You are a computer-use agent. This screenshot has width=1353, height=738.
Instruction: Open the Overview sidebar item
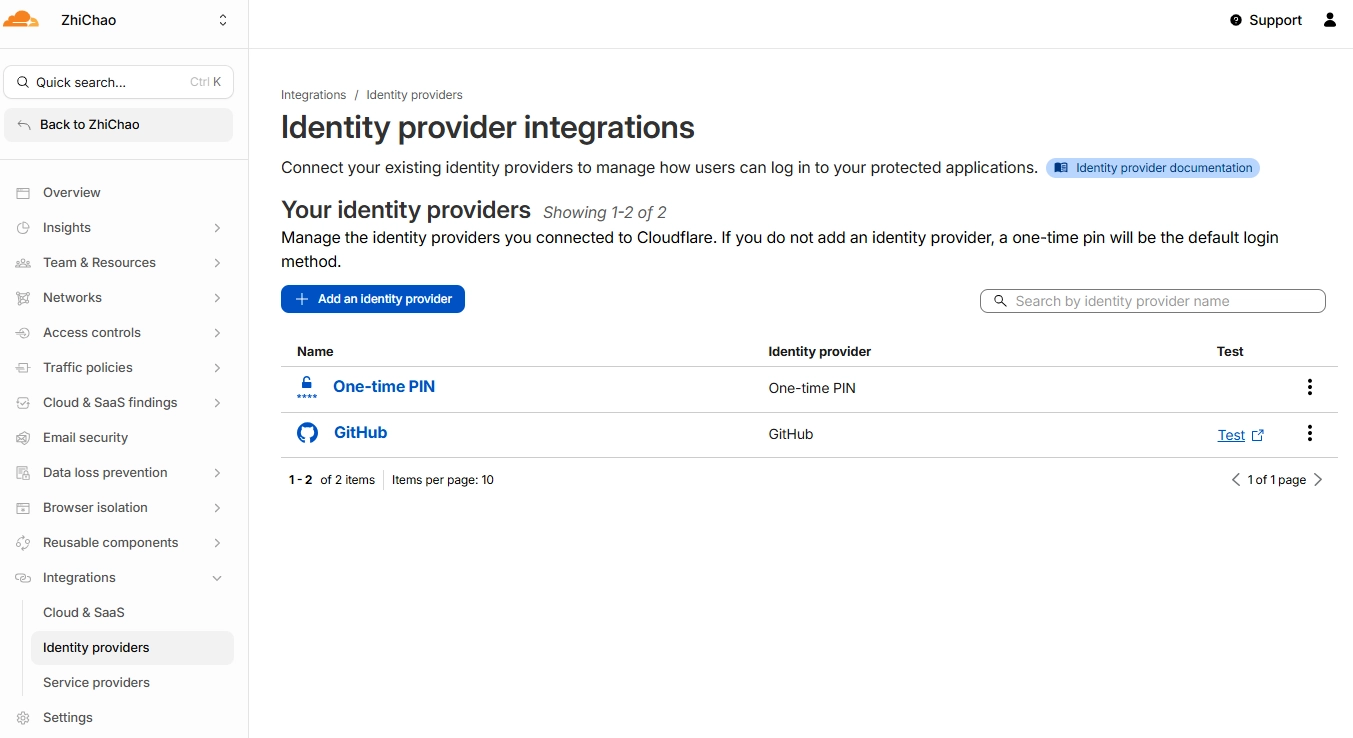(71, 193)
